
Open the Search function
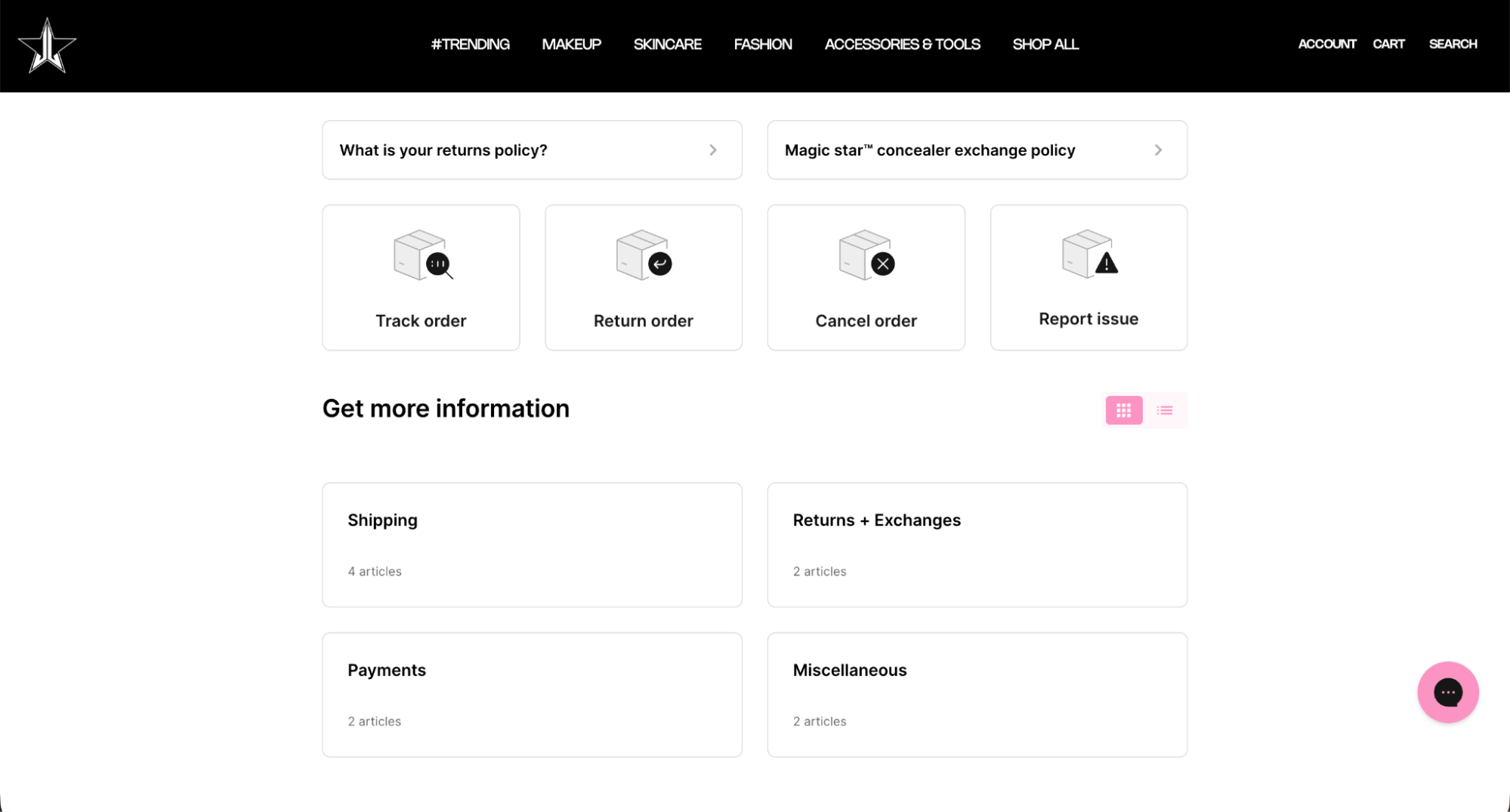1452,44
